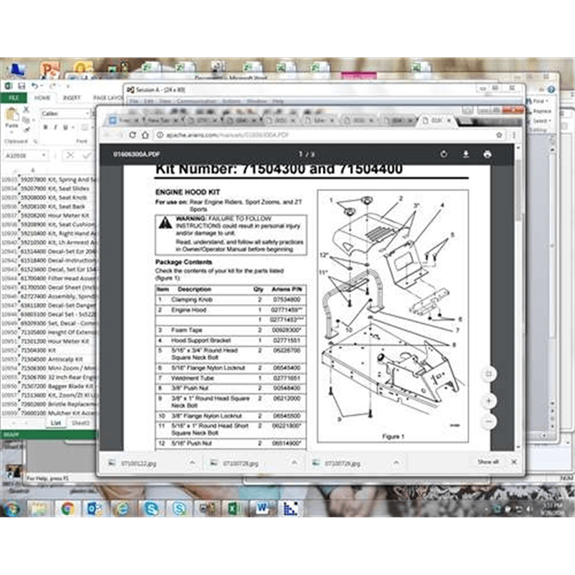
Task: Open Internet Explorer from the taskbar
Action: [122, 509]
